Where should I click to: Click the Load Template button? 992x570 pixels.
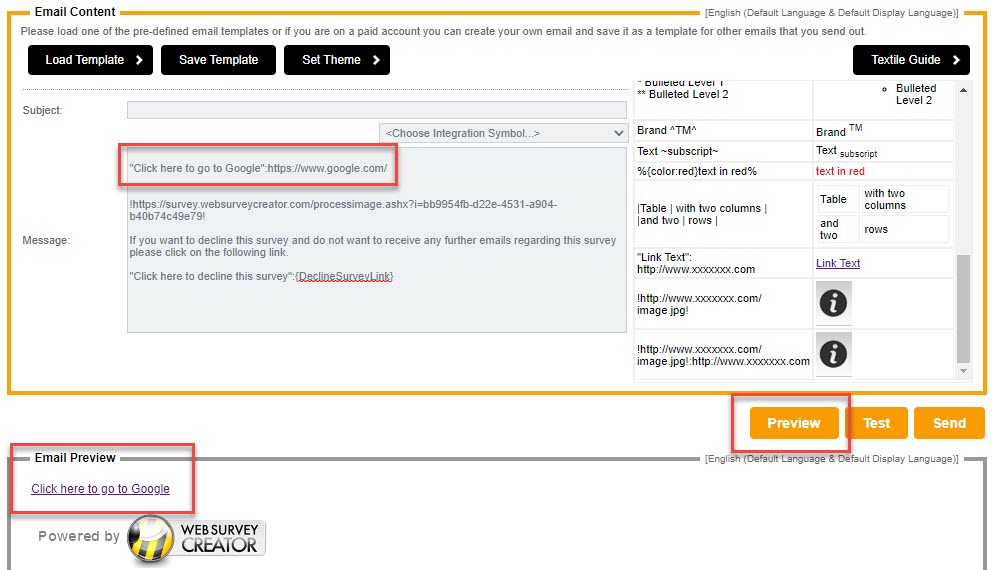(90, 60)
